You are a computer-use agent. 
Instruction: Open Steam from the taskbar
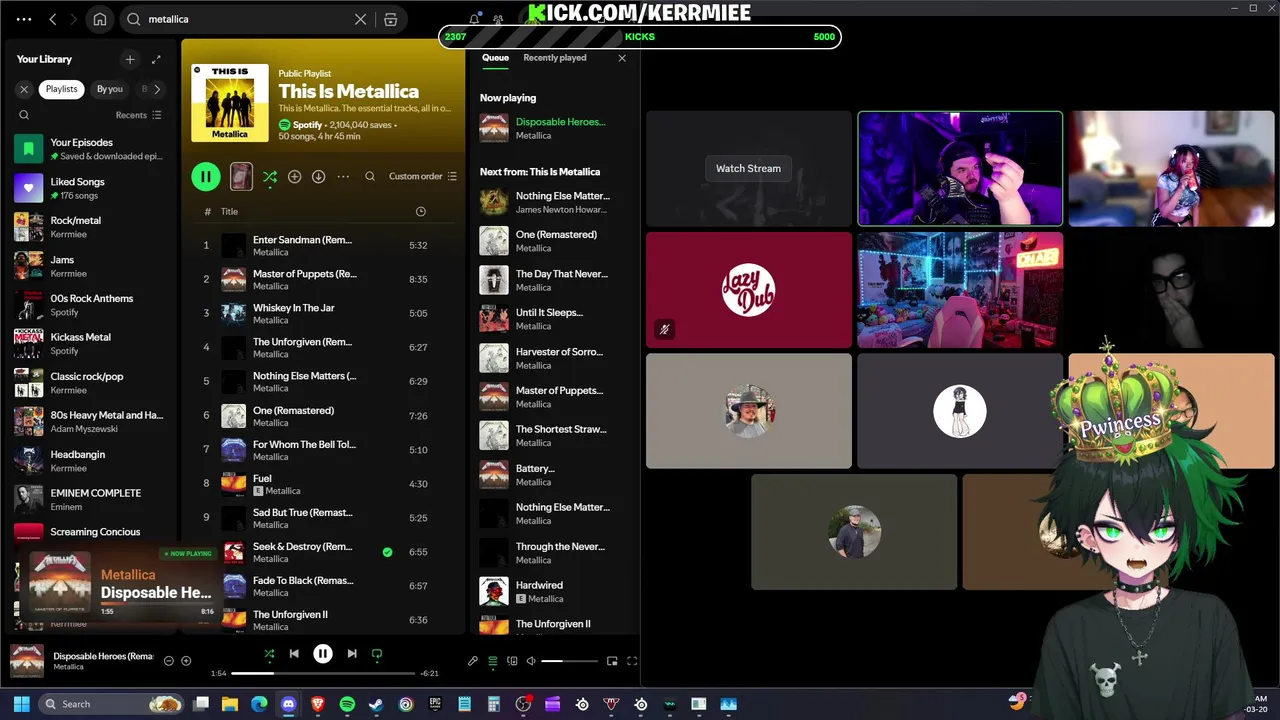(x=376, y=704)
